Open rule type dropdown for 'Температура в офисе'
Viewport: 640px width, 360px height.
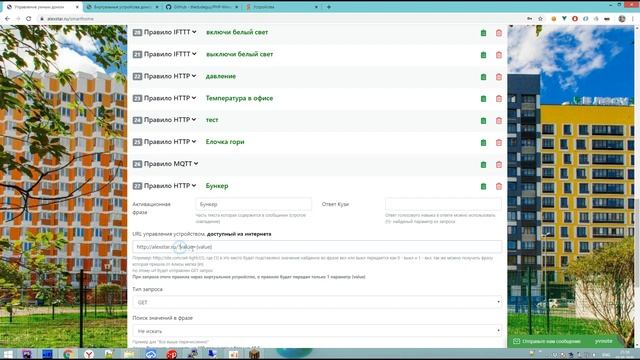click(170, 98)
